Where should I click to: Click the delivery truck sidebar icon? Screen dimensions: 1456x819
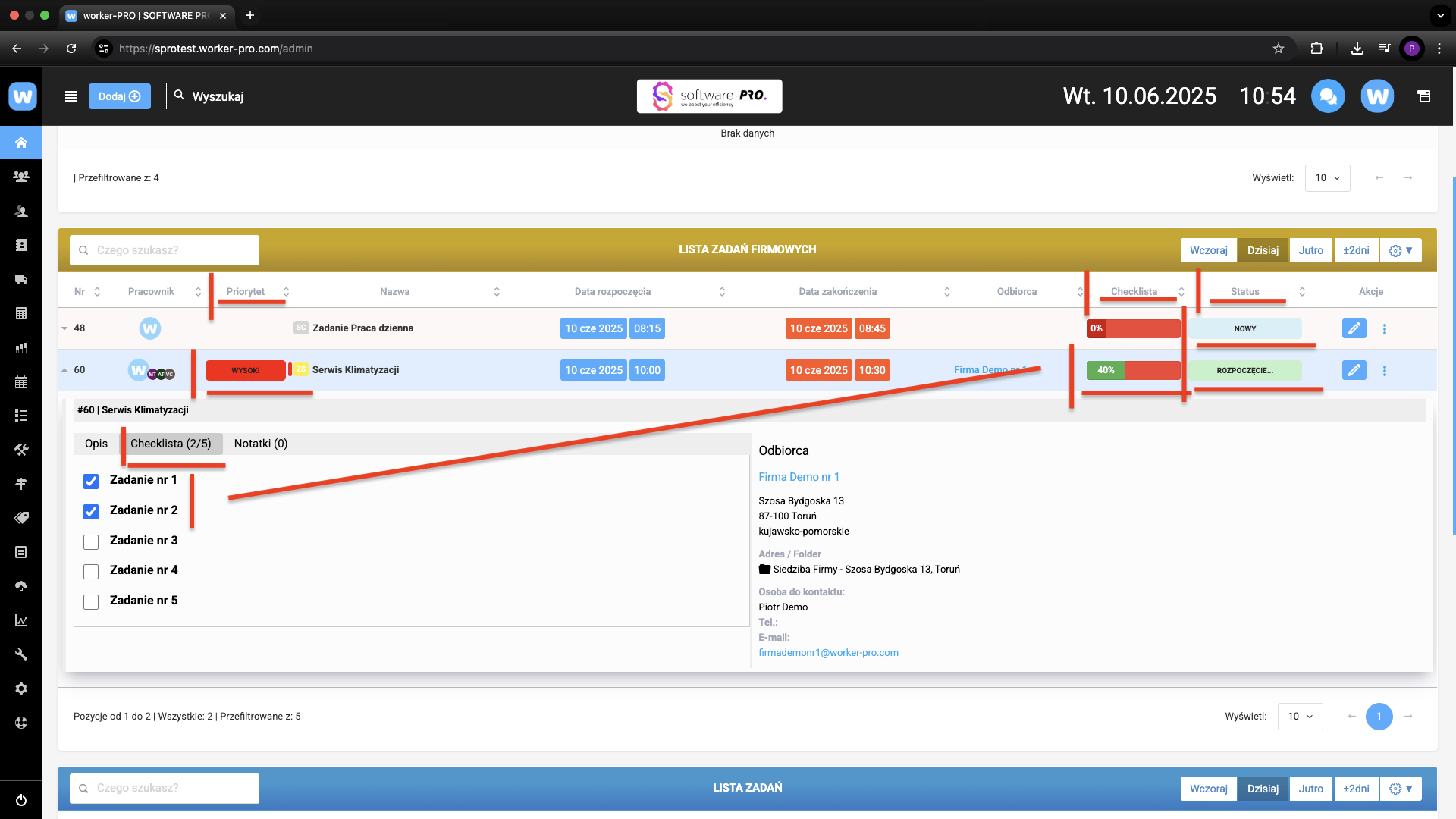[21, 279]
